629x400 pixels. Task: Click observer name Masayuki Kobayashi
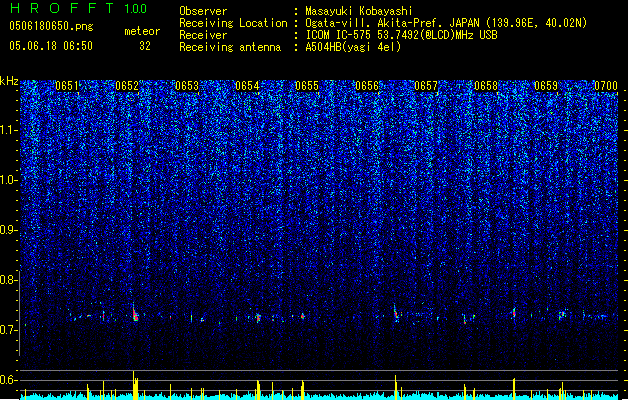pos(359,11)
